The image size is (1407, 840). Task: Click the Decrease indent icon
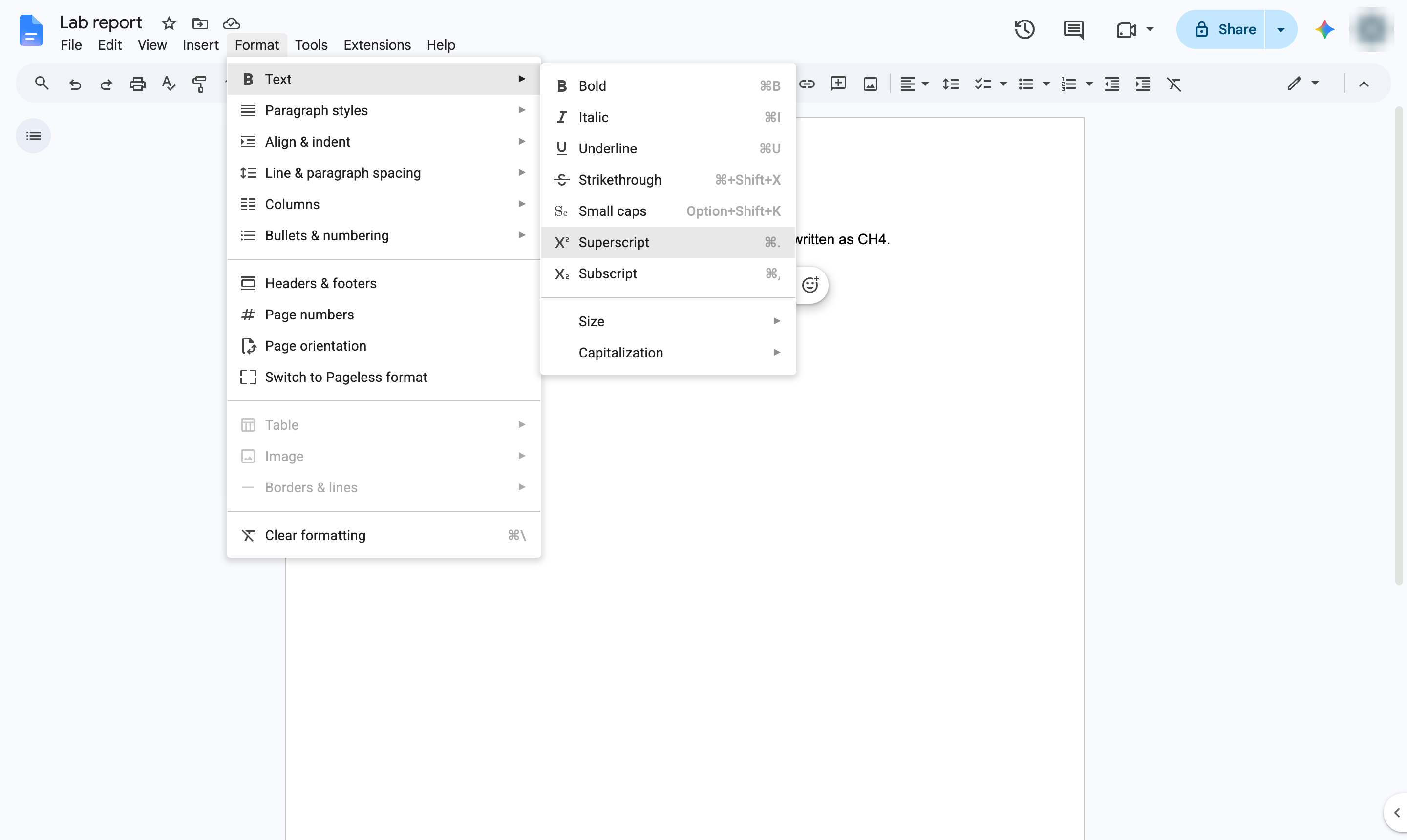pos(1112,84)
